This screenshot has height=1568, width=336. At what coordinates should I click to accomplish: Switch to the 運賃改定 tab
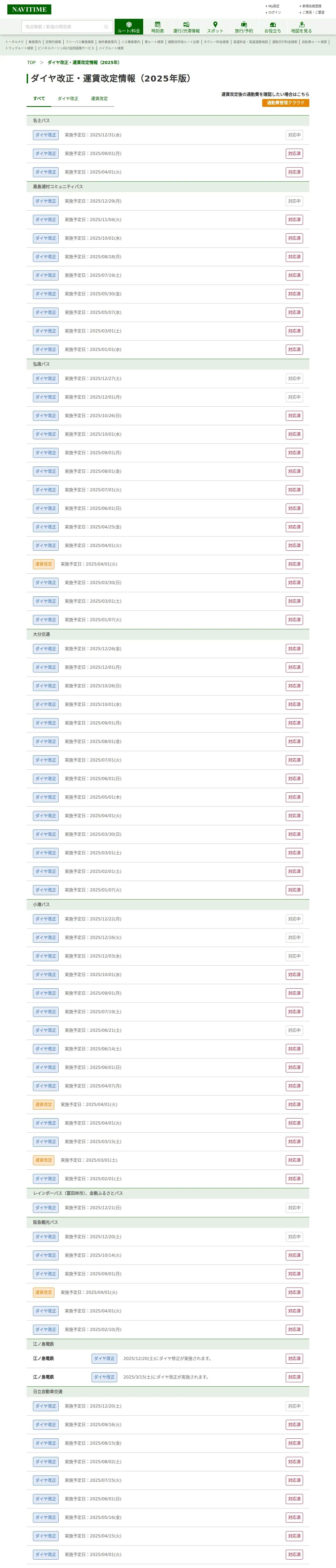[x=99, y=99]
